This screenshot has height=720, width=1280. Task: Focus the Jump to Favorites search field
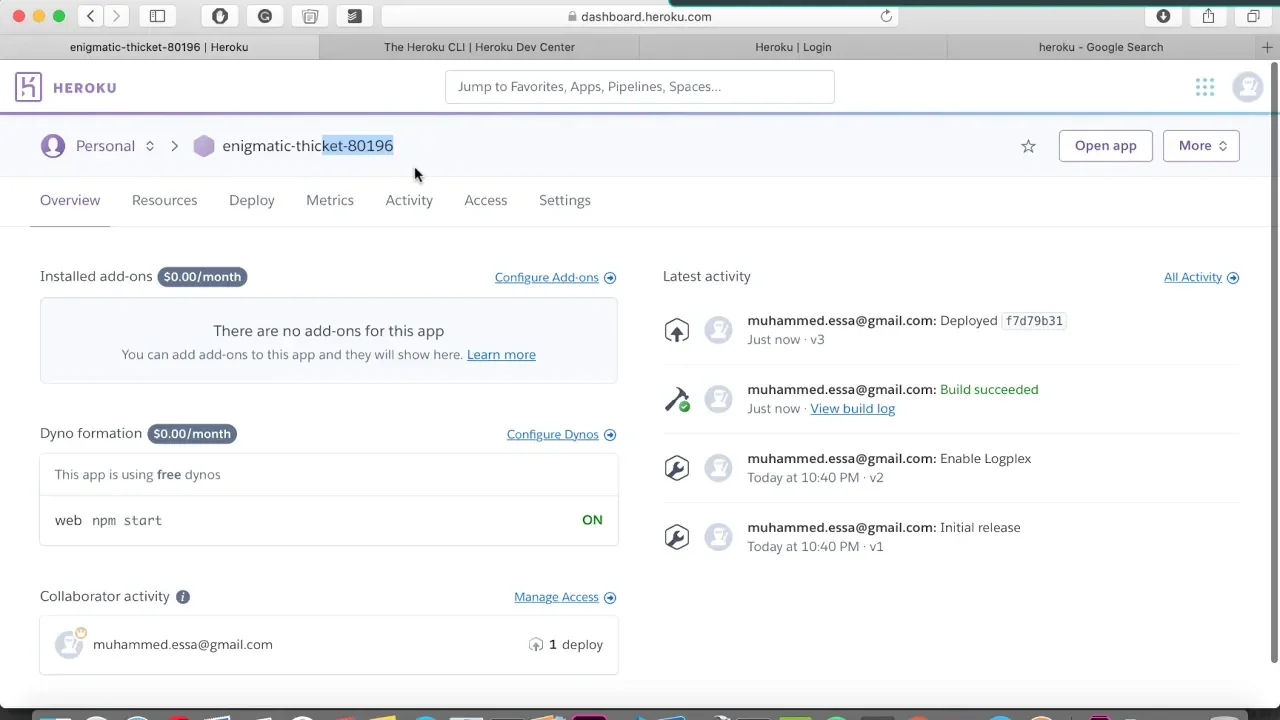639,87
